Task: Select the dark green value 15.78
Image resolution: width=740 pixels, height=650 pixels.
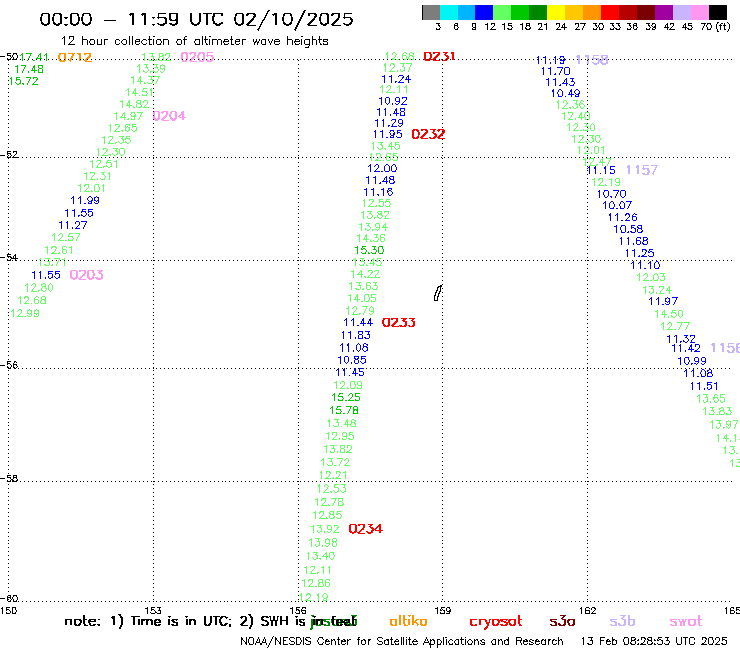Action: coord(344,410)
